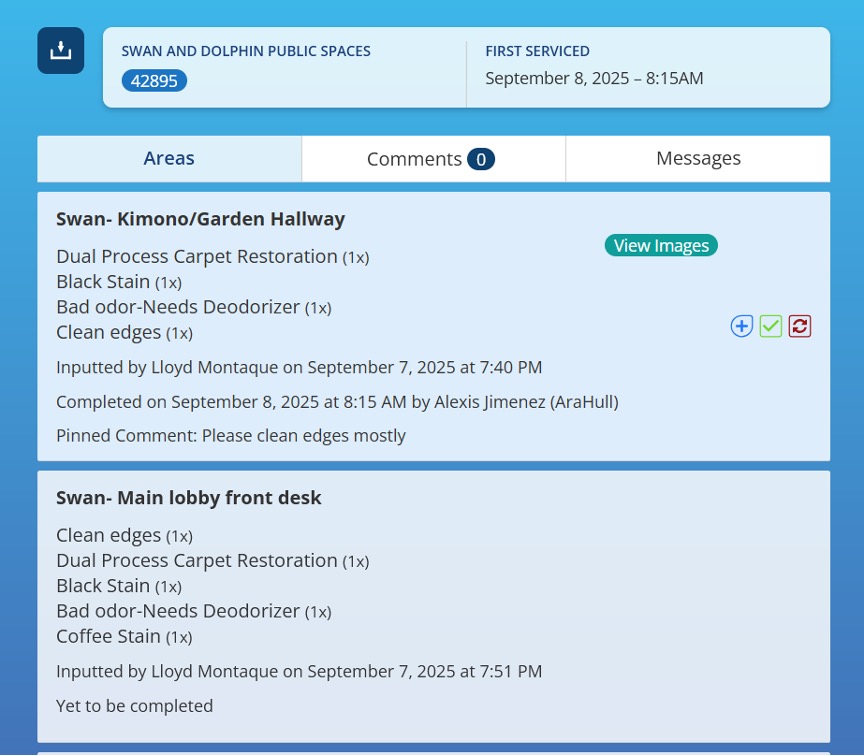
Task: Select the Swan- Kimono/Garden Hallway heading
Action: point(200,219)
